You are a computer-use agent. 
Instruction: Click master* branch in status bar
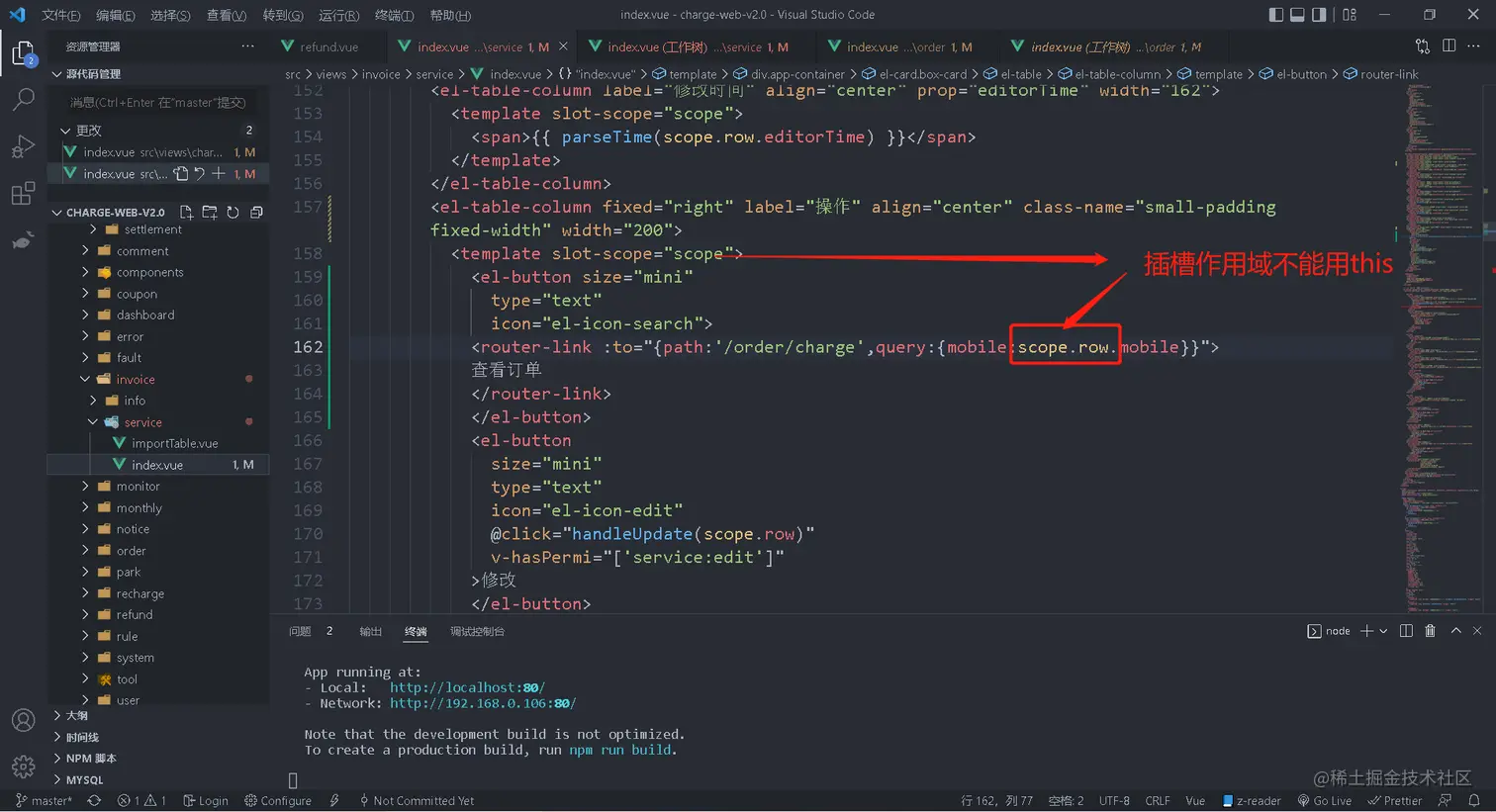45,801
